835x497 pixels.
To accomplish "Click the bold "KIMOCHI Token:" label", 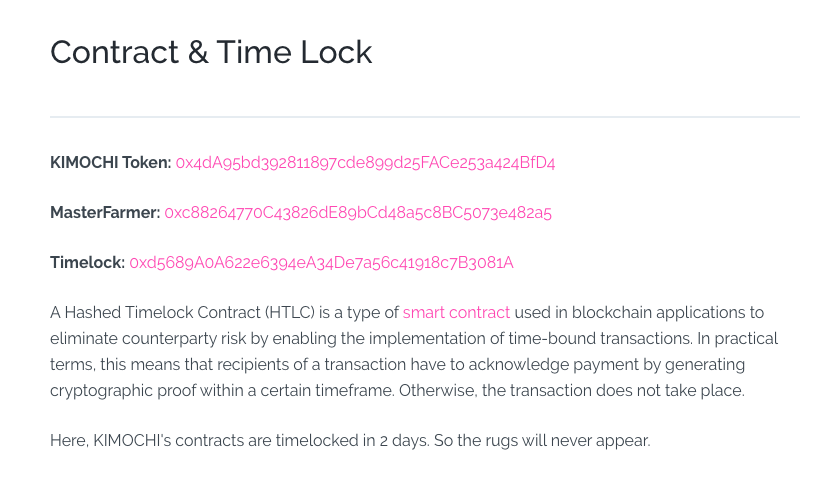I will click(x=111, y=162).
